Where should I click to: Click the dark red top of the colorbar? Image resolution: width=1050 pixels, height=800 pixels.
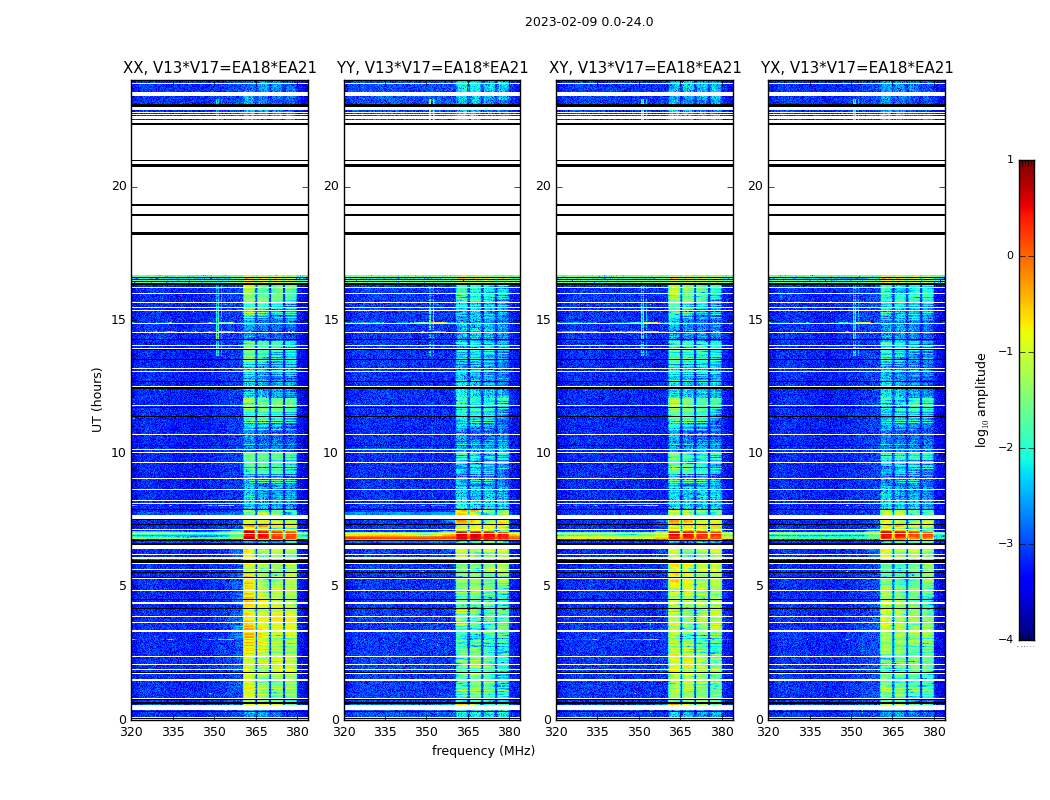pos(1026,166)
